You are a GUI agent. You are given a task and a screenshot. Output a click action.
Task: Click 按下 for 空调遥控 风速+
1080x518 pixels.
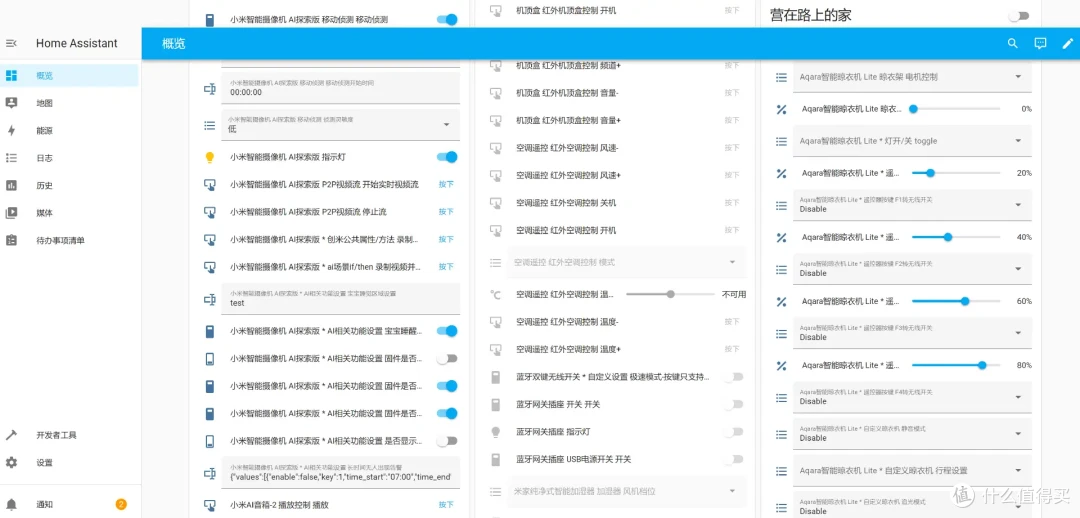point(731,176)
